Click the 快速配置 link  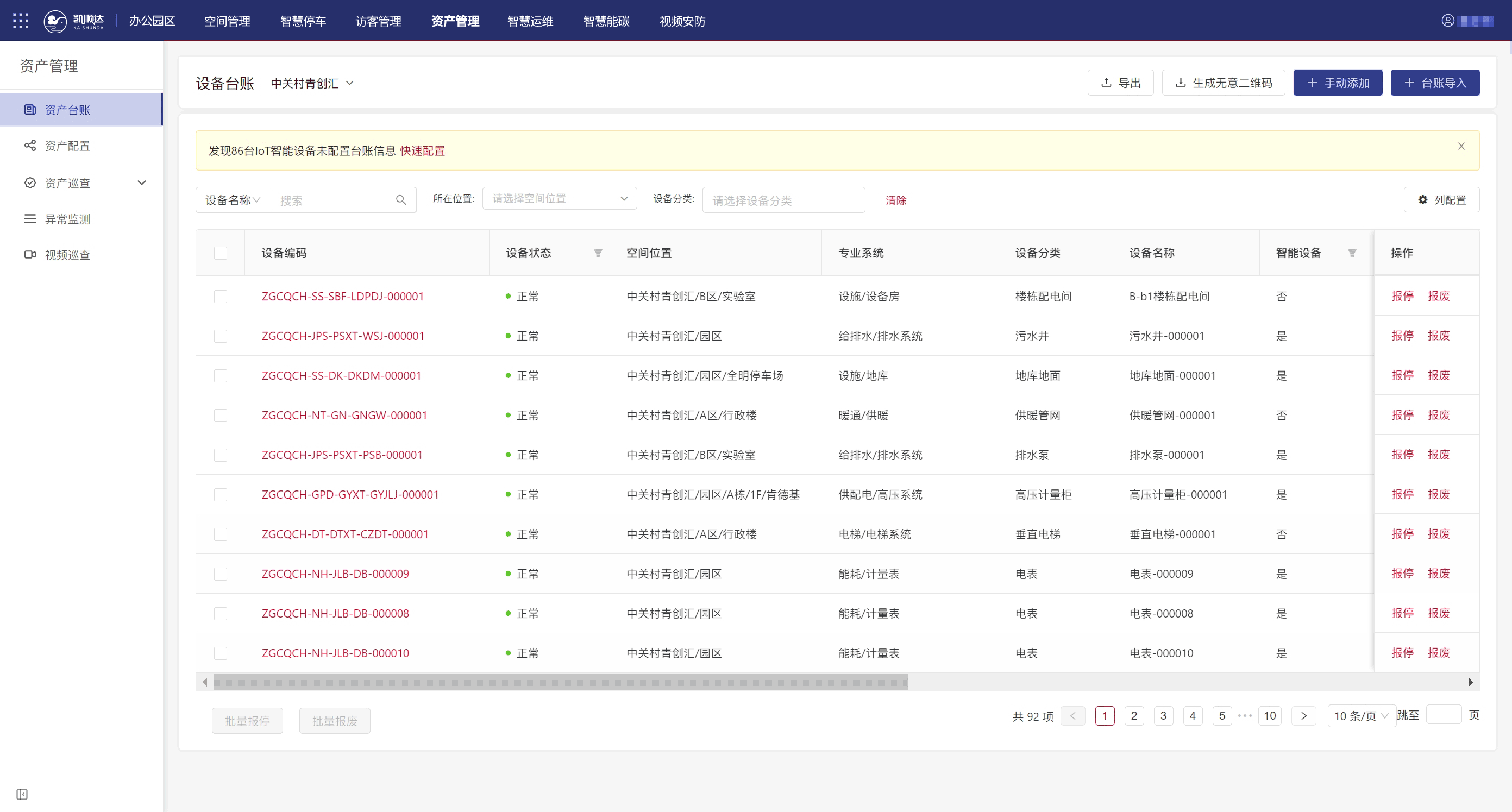(422, 151)
